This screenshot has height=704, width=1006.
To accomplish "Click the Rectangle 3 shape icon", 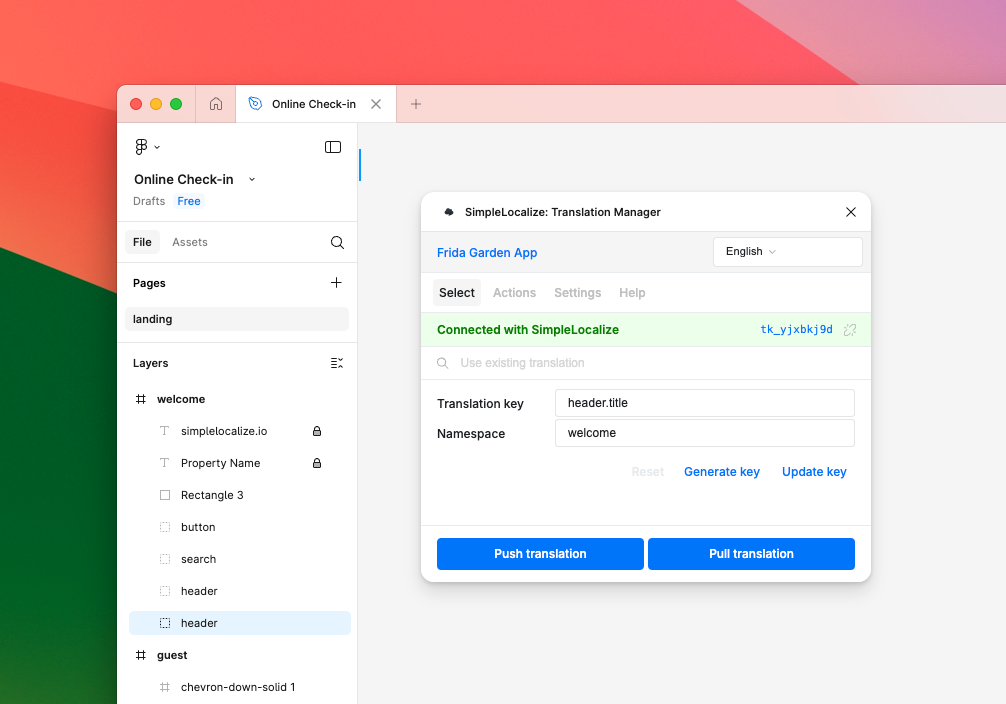I will pyautogui.click(x=165, y=495).
